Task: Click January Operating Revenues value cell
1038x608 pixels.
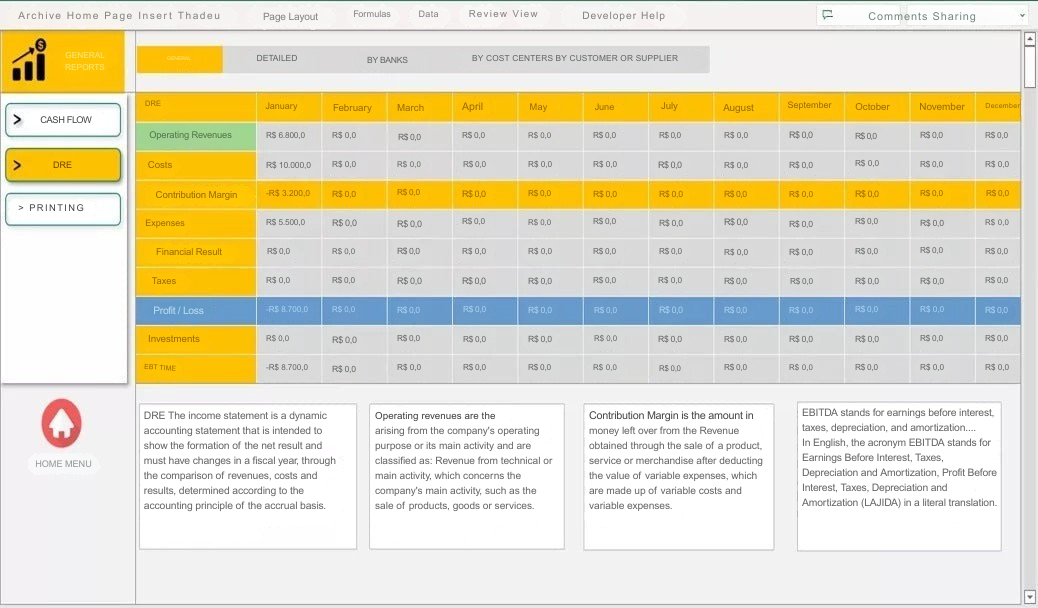Action: (288, 135)
